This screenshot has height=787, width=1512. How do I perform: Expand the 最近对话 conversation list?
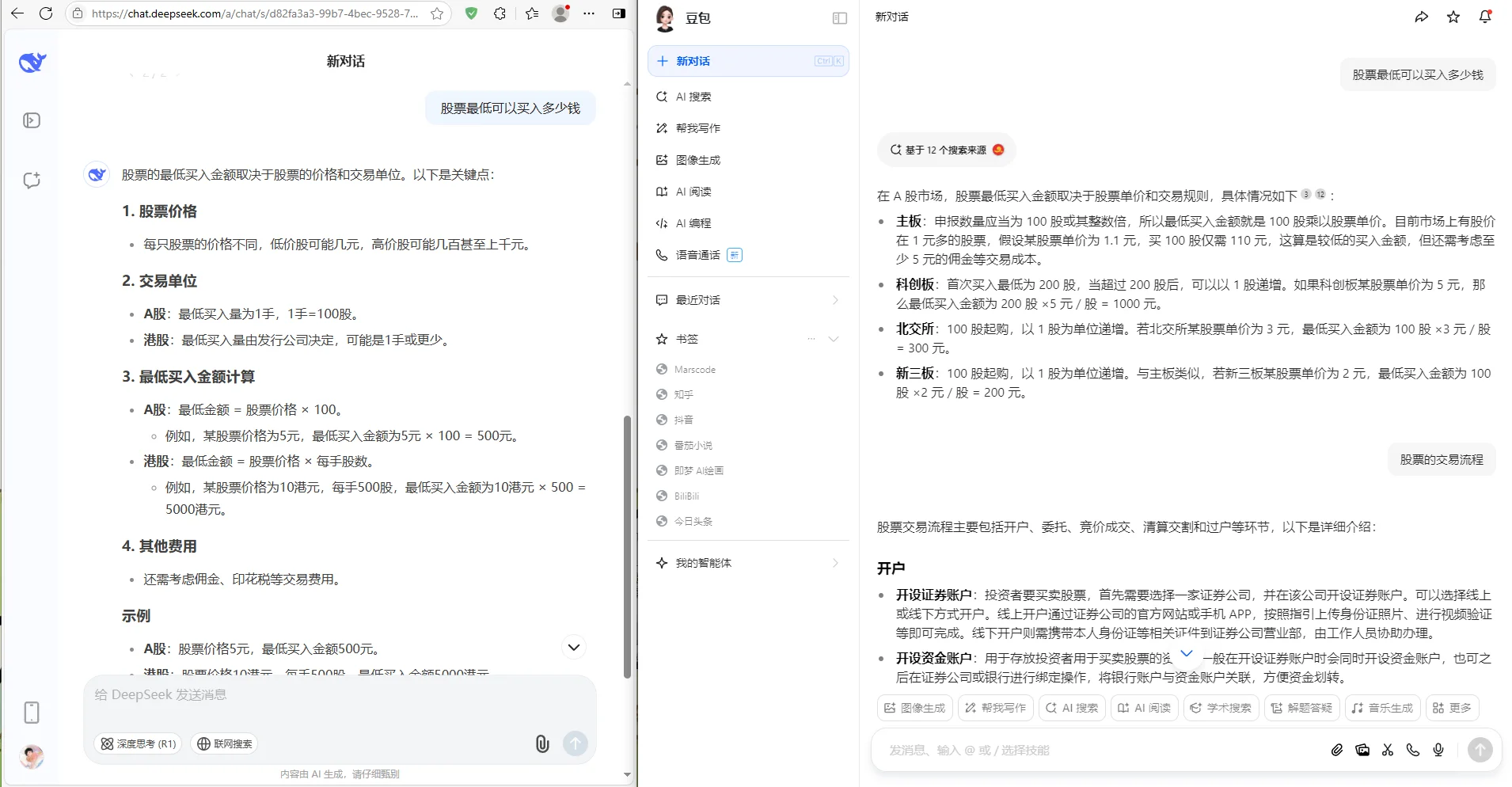click(x=834, y=300)
